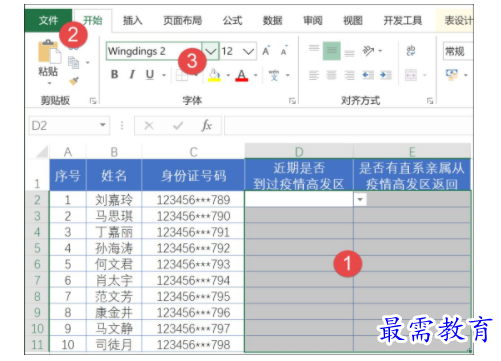This screenshot has height=361, width=501.
Task: Increase font size with large A icon
Action: [266, 51]
